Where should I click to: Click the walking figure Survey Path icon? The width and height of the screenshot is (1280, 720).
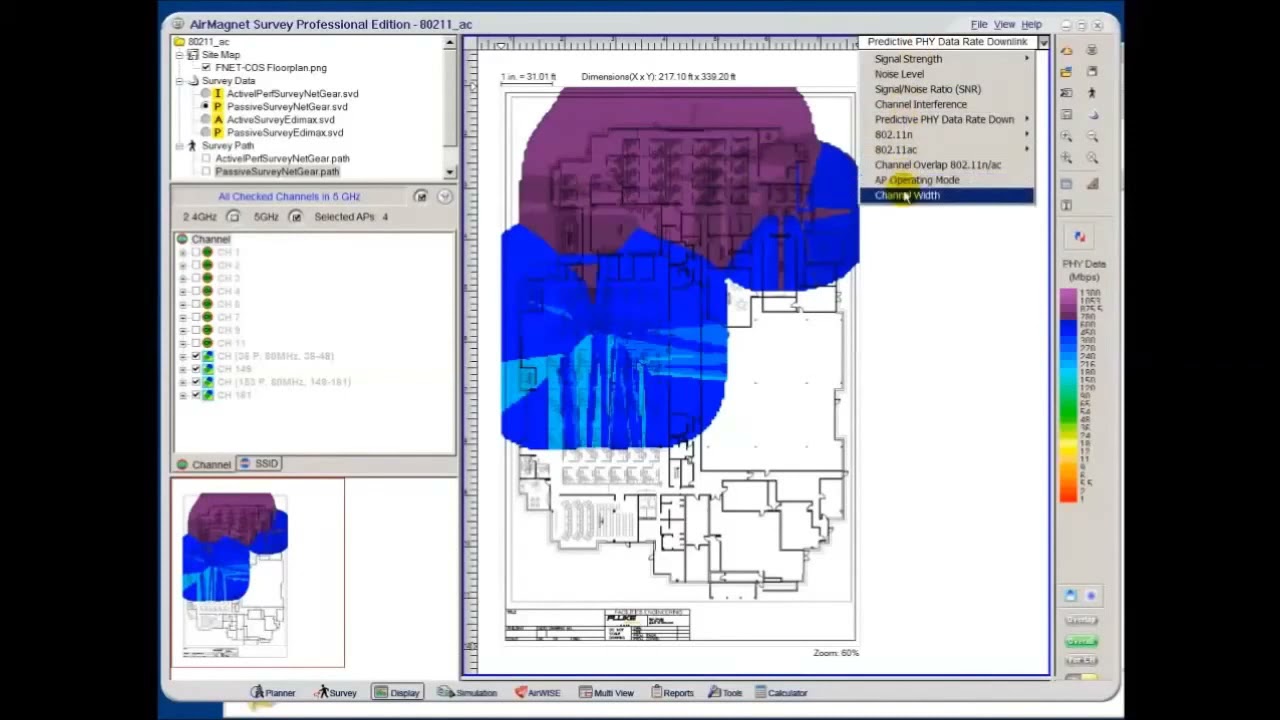click(192, 146)
